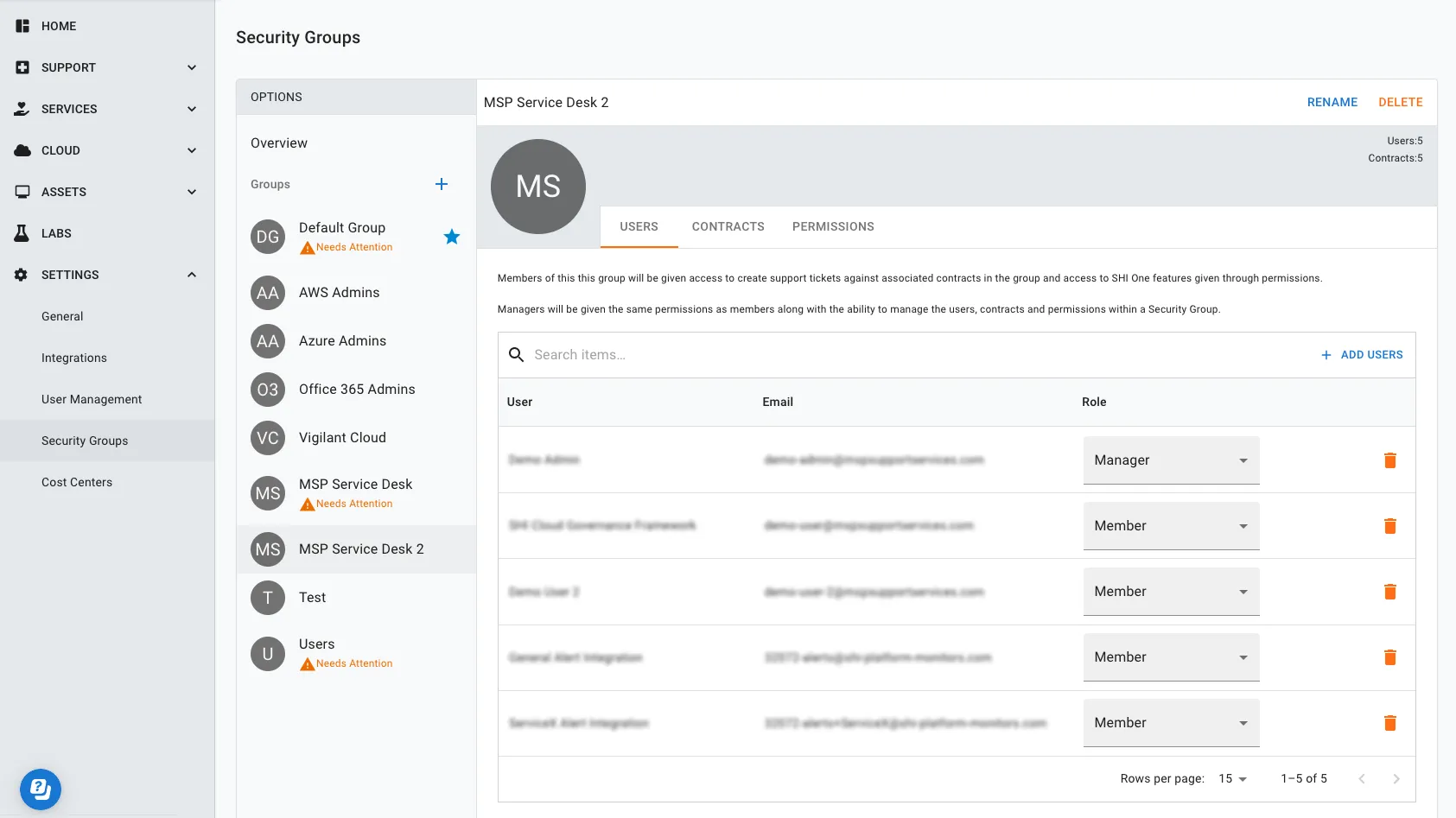Click the large MS group avatar
Screen dimensions: 1456x818
pos(538,187)
